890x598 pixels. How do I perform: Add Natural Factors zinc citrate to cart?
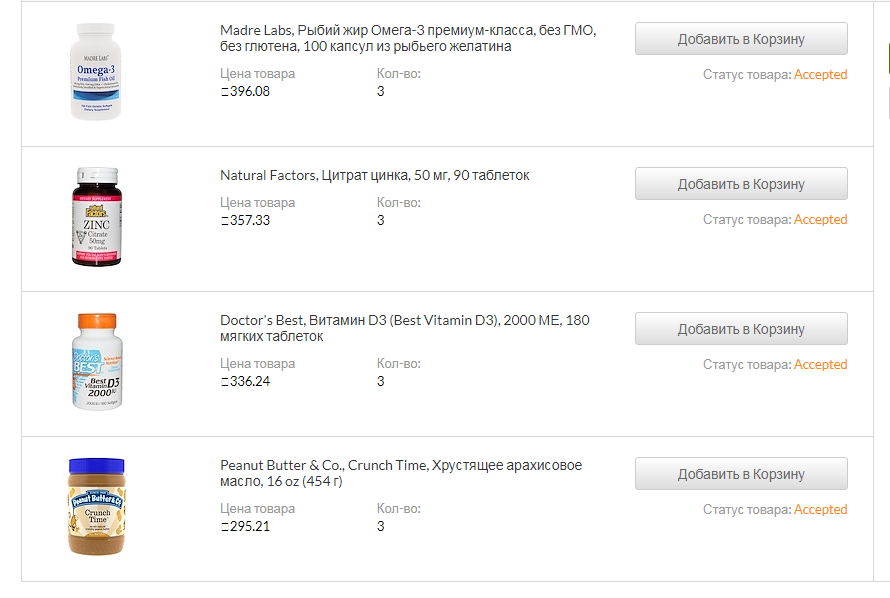741,184
